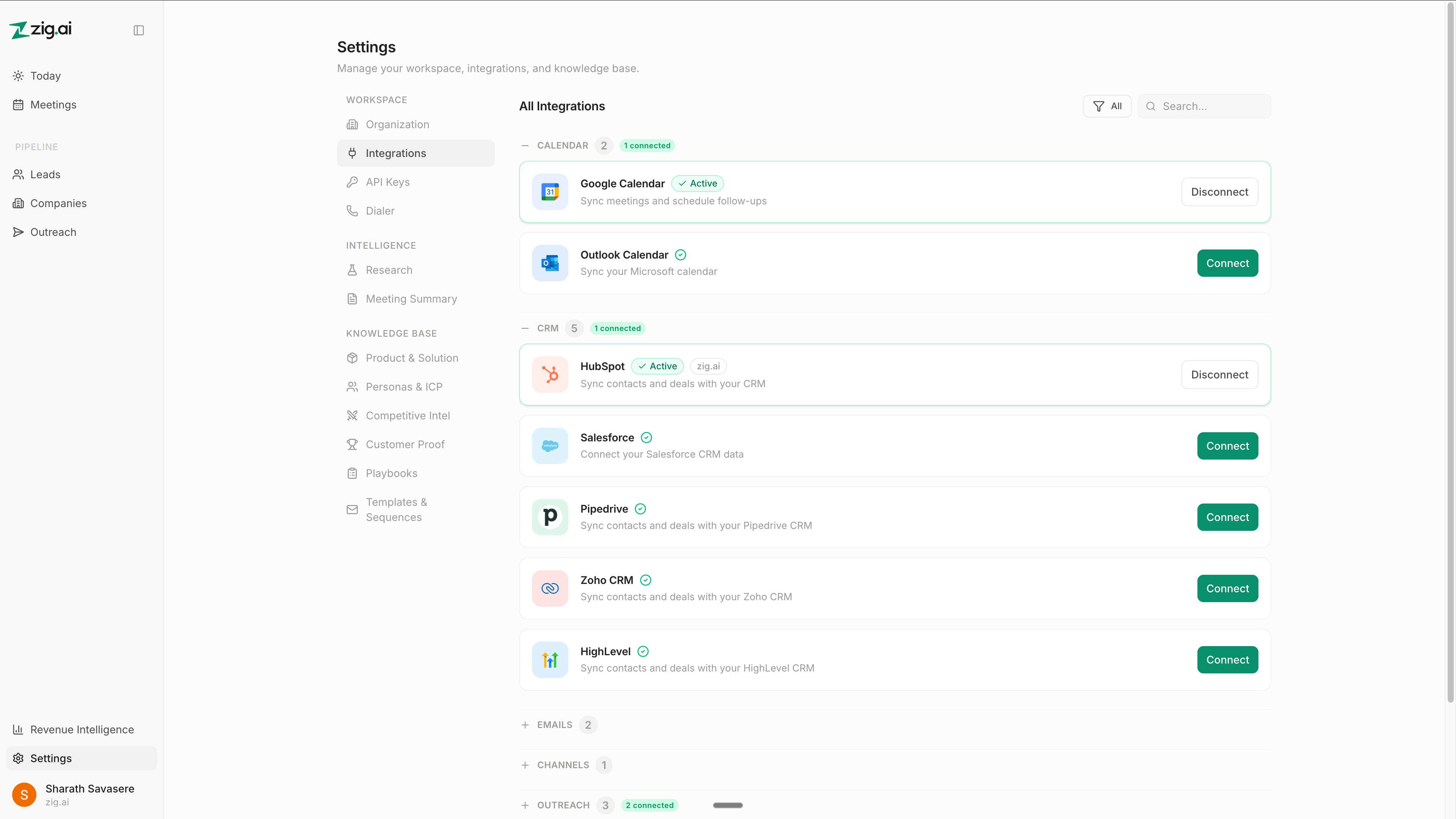The width and height of the screenshot is (1456, 819).
Task: Expand the OUTREACH integrations section
Action: (x=525, y=805)
